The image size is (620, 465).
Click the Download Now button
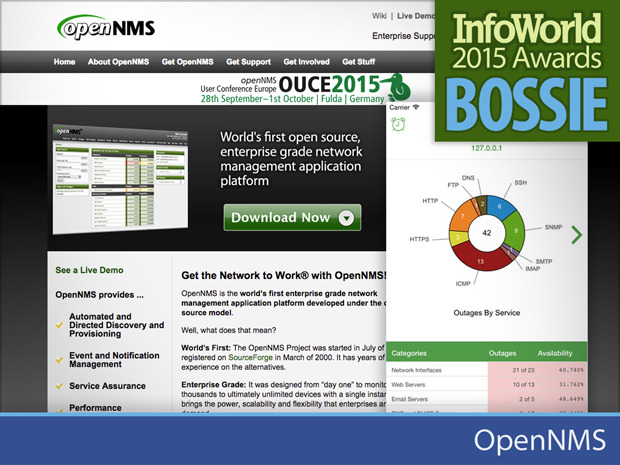point(292,217)
